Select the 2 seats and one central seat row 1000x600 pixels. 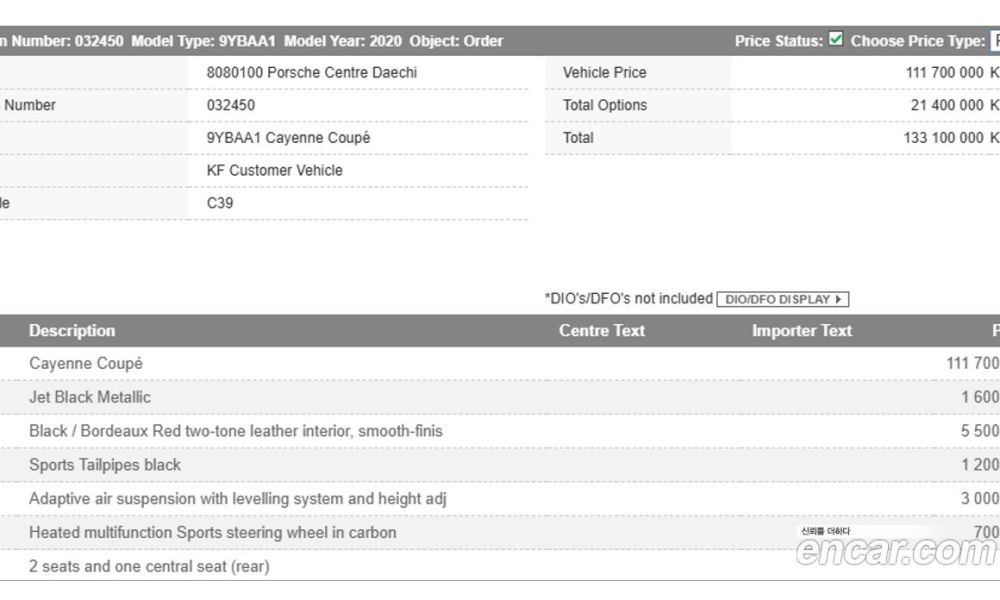pyautogui.click(x=149, y=567)
